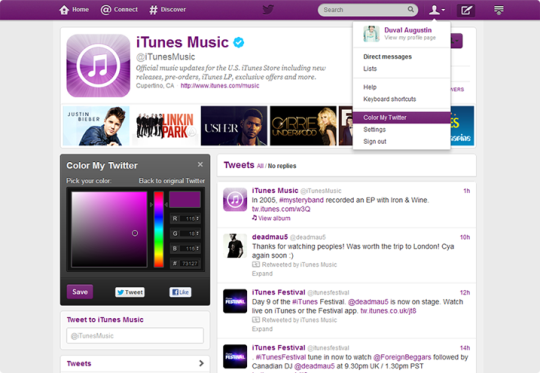Click Back to original Twitter link

coord(172,181)
